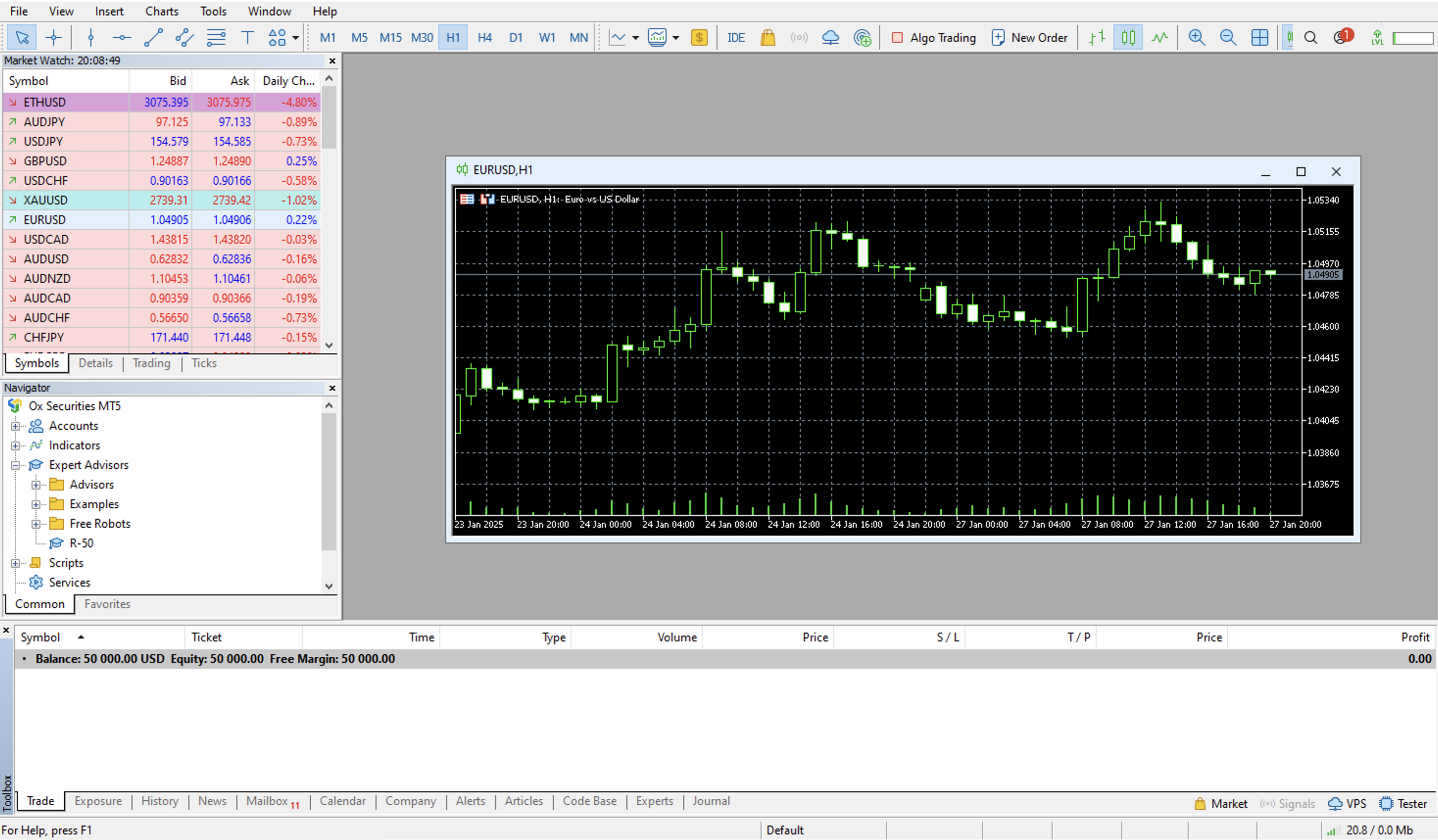Screen dimensions: 1438x840
Task: Select the text label tool
Action: pos(247,38)
